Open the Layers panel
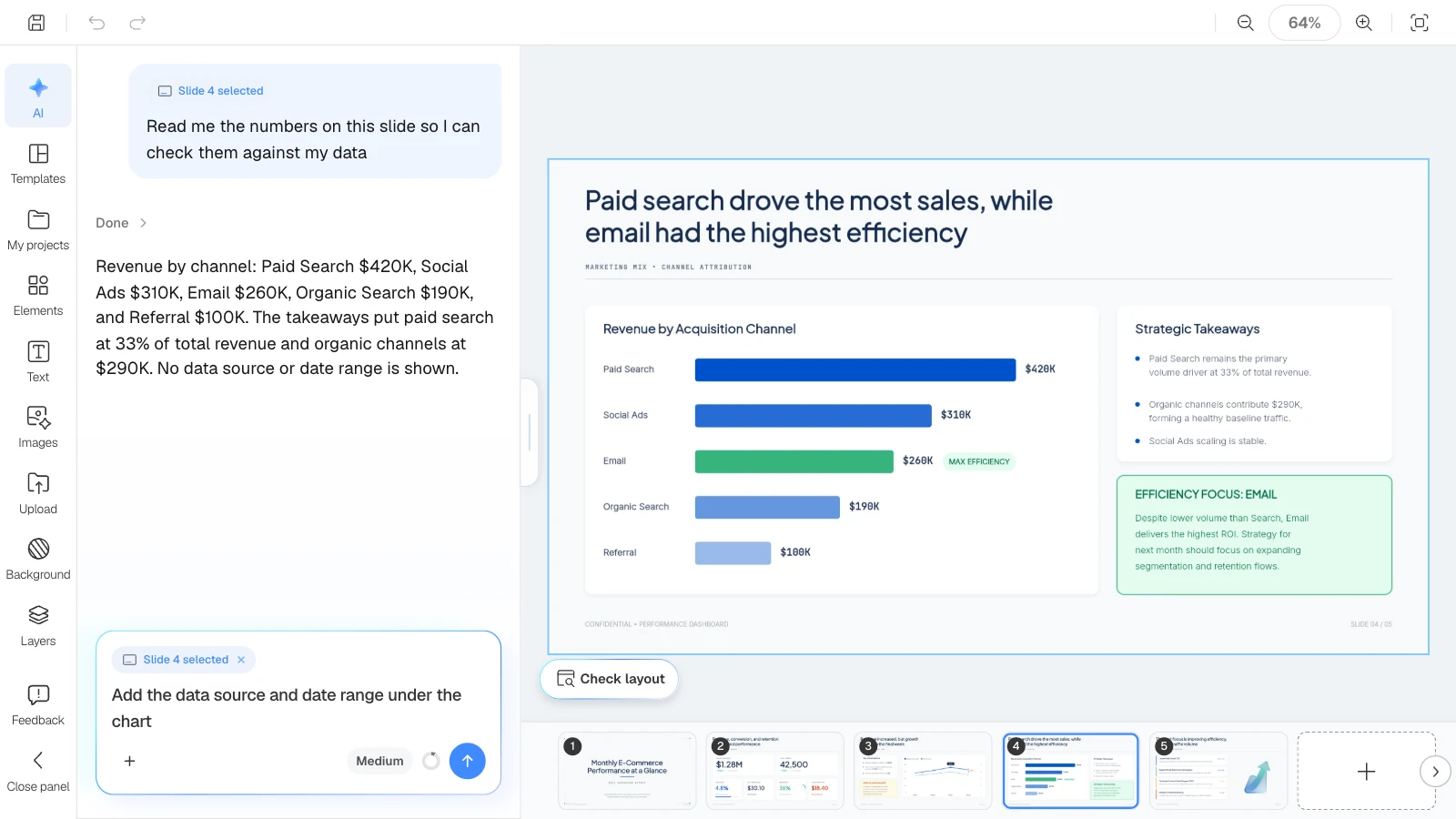The width and height of the screenshot is (1456, 819). (x=38, y=626)
